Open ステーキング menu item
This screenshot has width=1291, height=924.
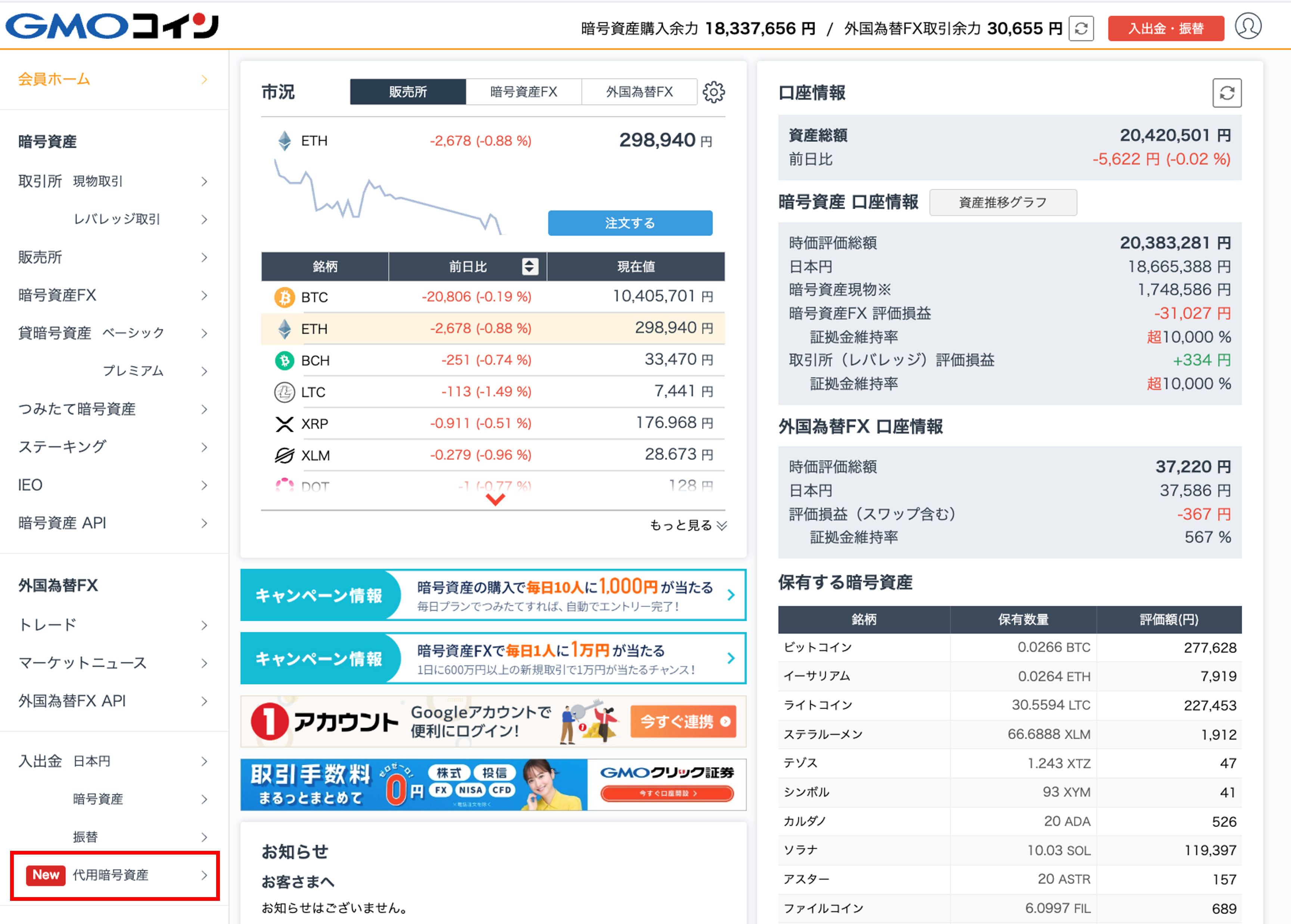point(114,447)
